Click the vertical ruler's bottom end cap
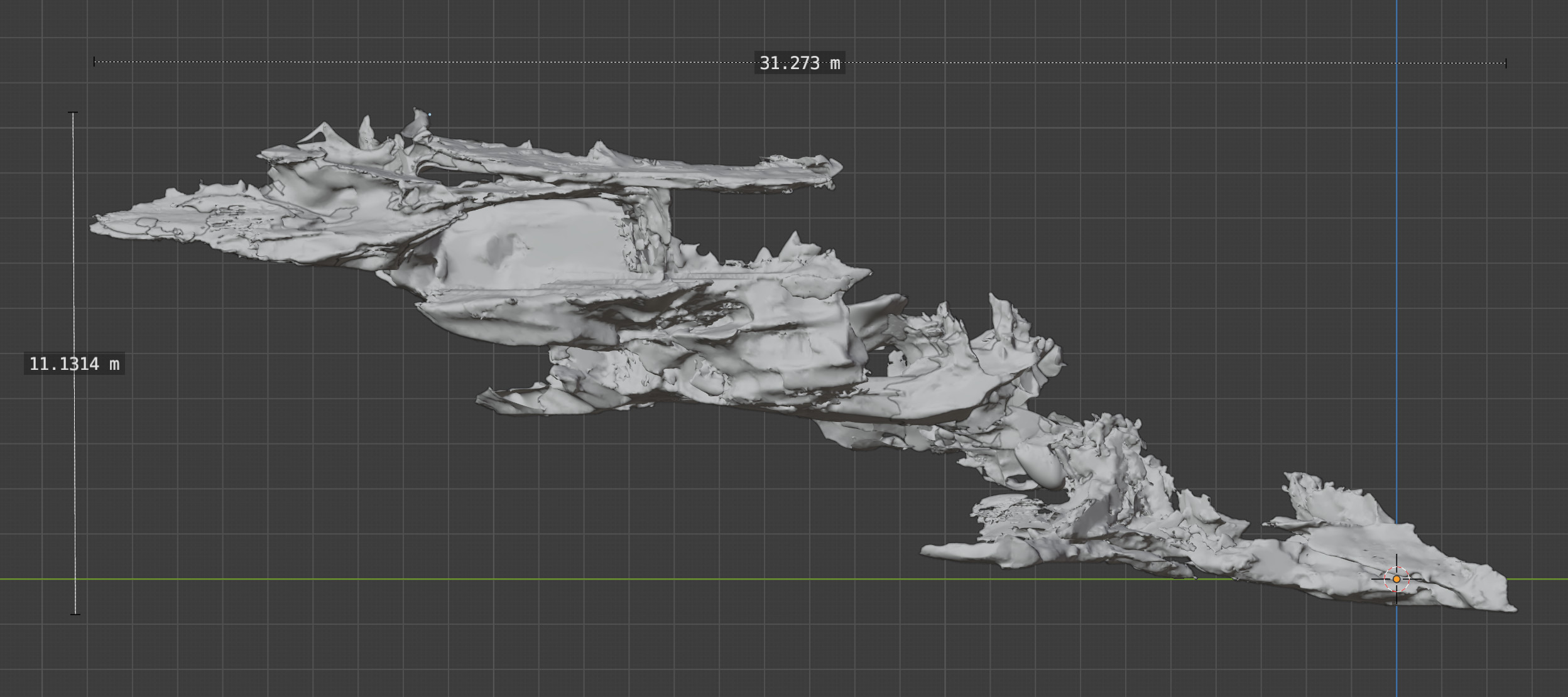This screenshot has width=1568, height=697. click(x=75, y=613)
